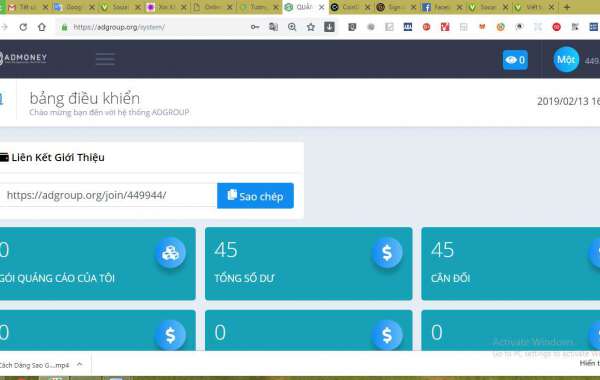Open a new browser tab
This screenshot has width=600, height=380.
point(567,7)
